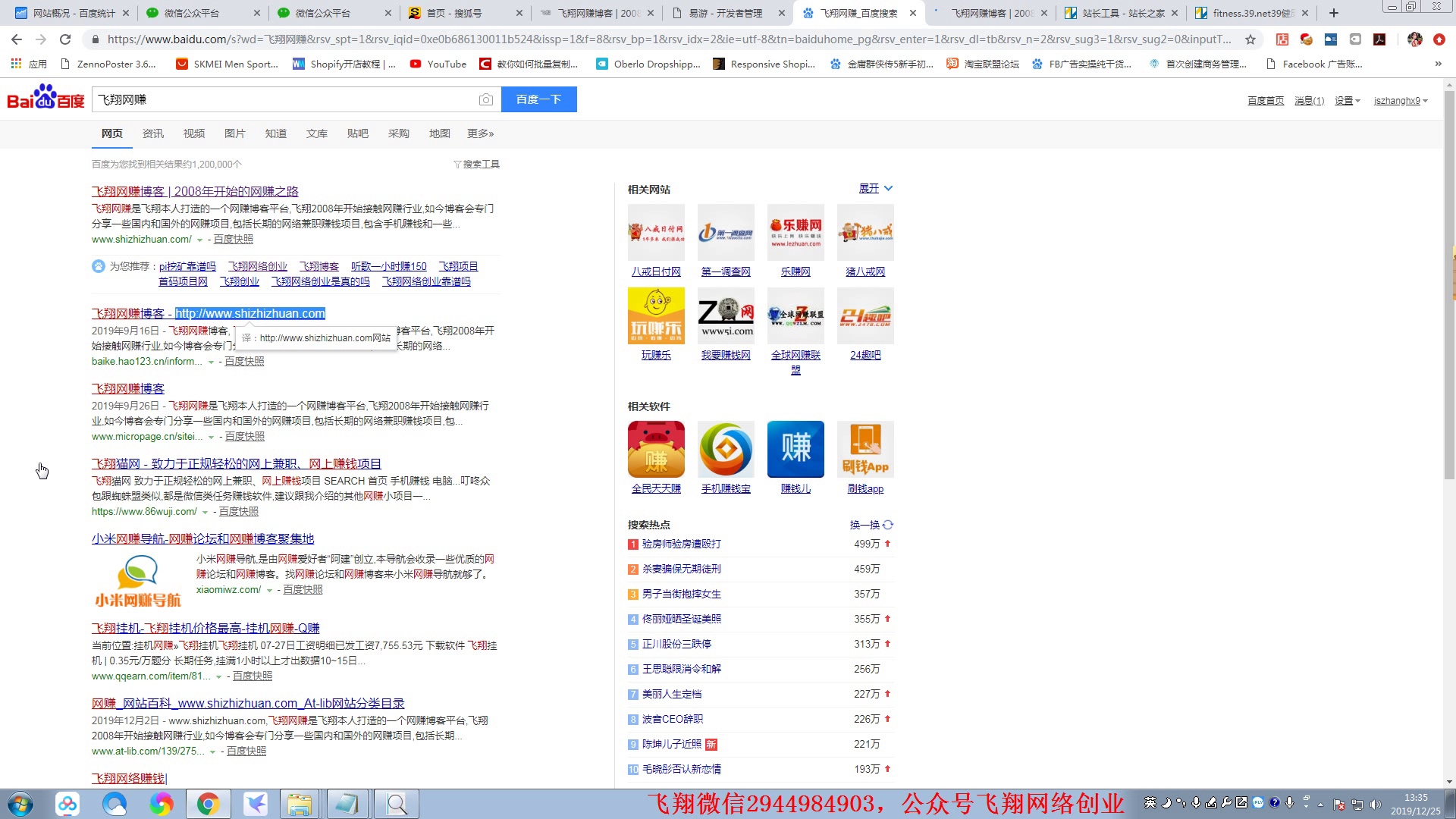
Task: Open result 飞翔网赚博客 | 2008年开始的网赚之路
Action: (195, 192)
